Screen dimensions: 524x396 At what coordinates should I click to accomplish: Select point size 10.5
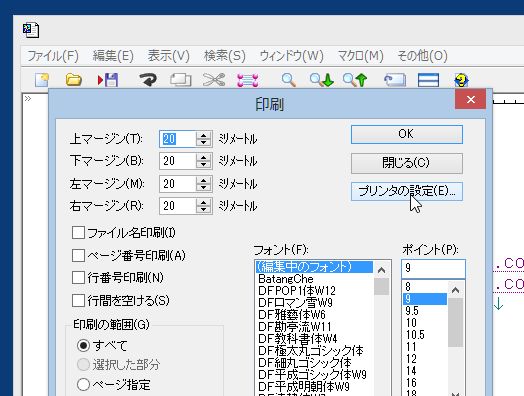coord(425,335)
